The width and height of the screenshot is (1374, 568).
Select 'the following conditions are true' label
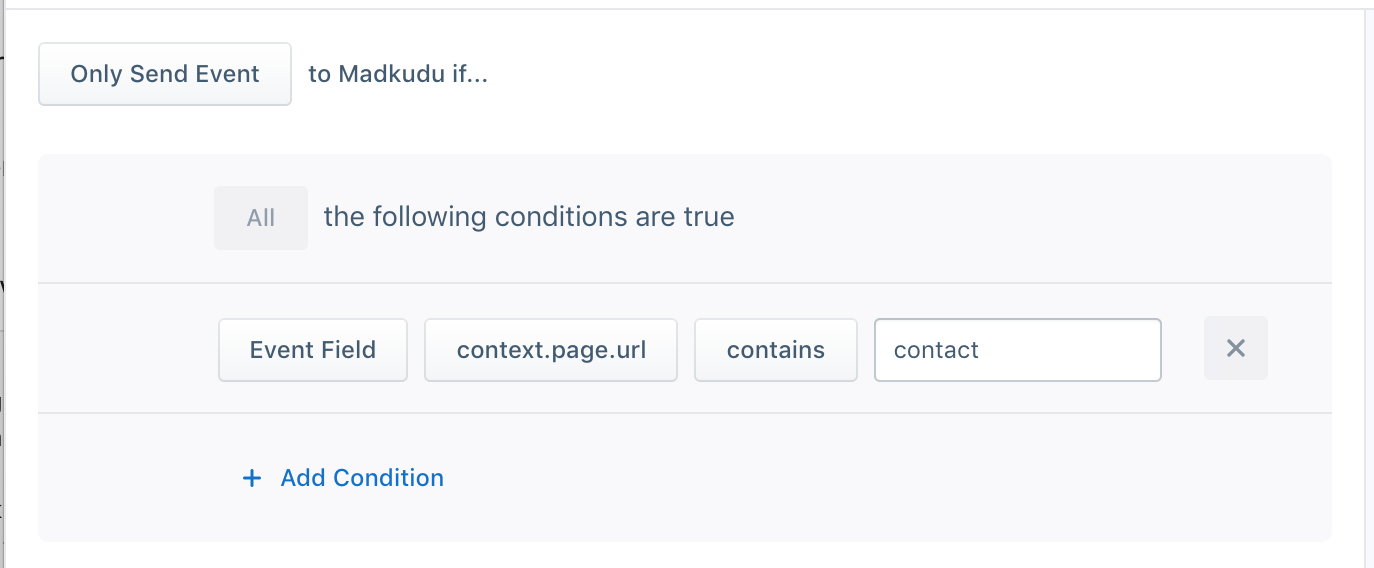(529, 217)
